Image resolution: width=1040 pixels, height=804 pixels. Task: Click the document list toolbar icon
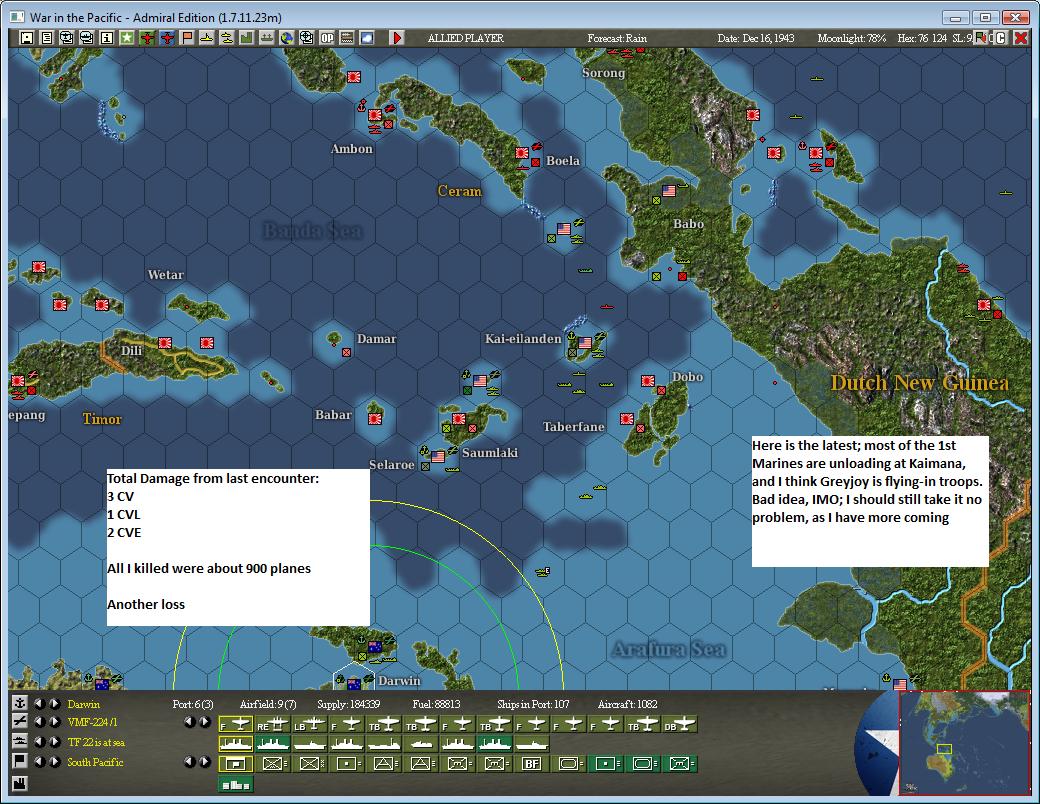46,38
